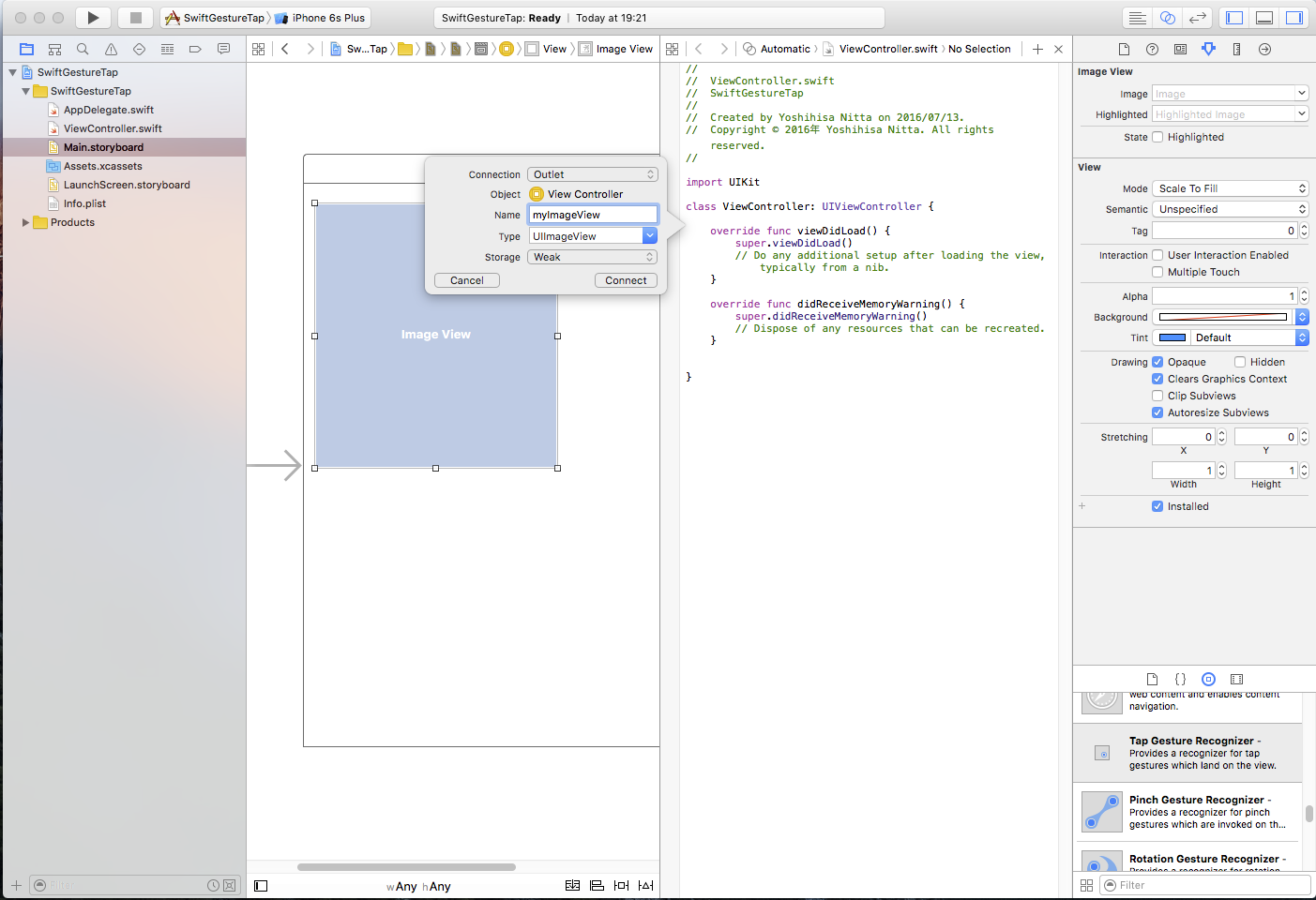The image size is (1316, 900).
Task: Open the Version editor
Action: coord(1198,18)
